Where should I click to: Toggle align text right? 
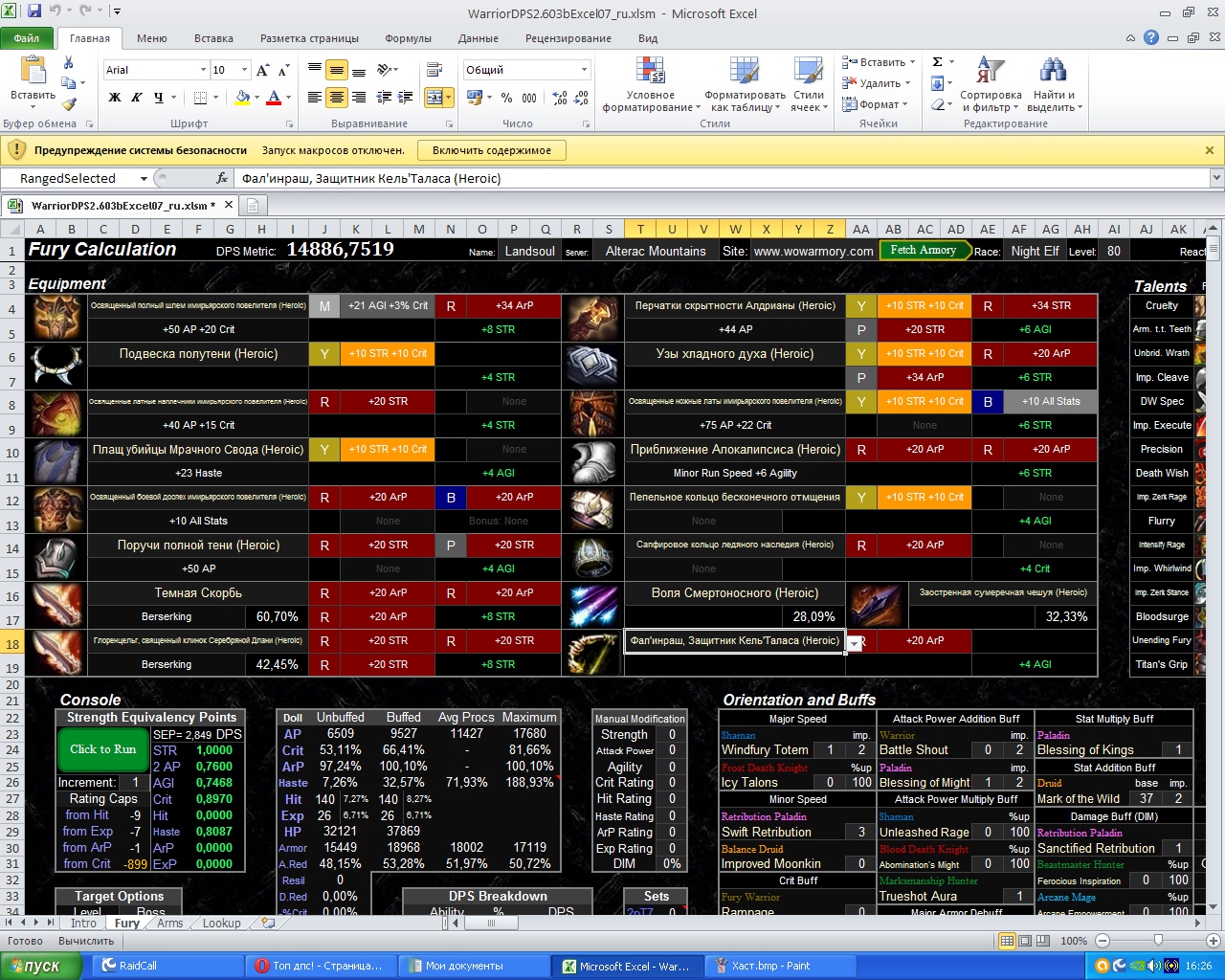pyautogui.click(x=358, y=98)
